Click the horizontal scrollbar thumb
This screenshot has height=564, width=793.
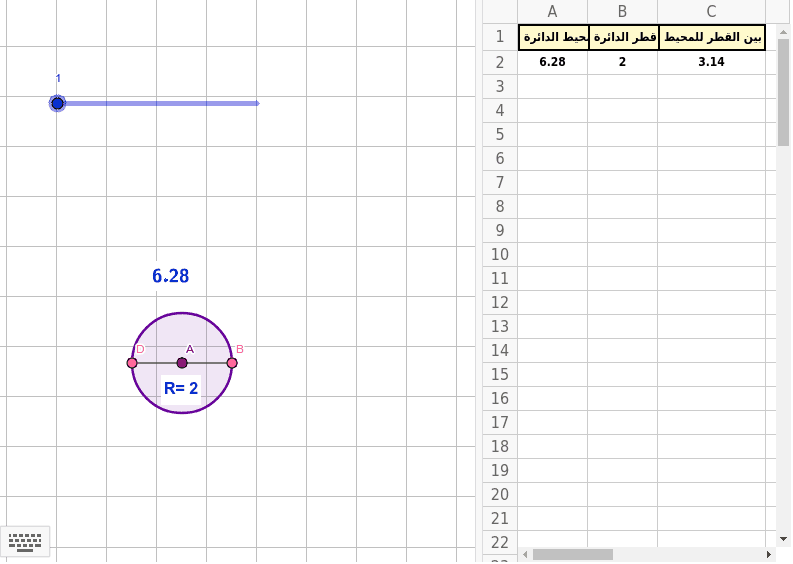[x=572, y=555]
